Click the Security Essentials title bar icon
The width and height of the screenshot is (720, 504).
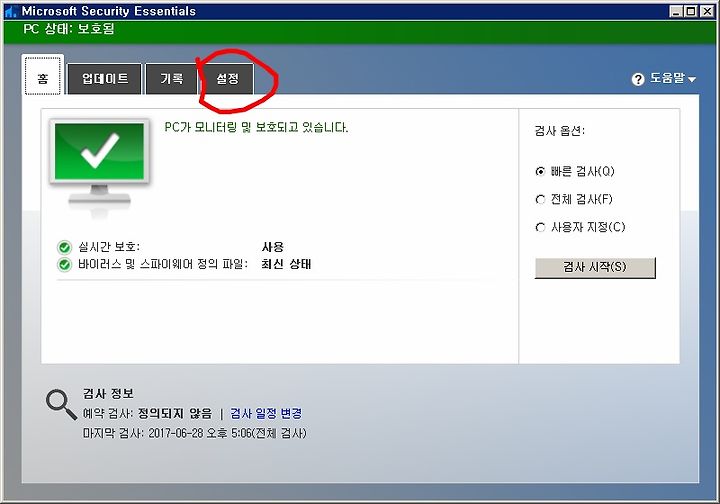coord(10,11)
